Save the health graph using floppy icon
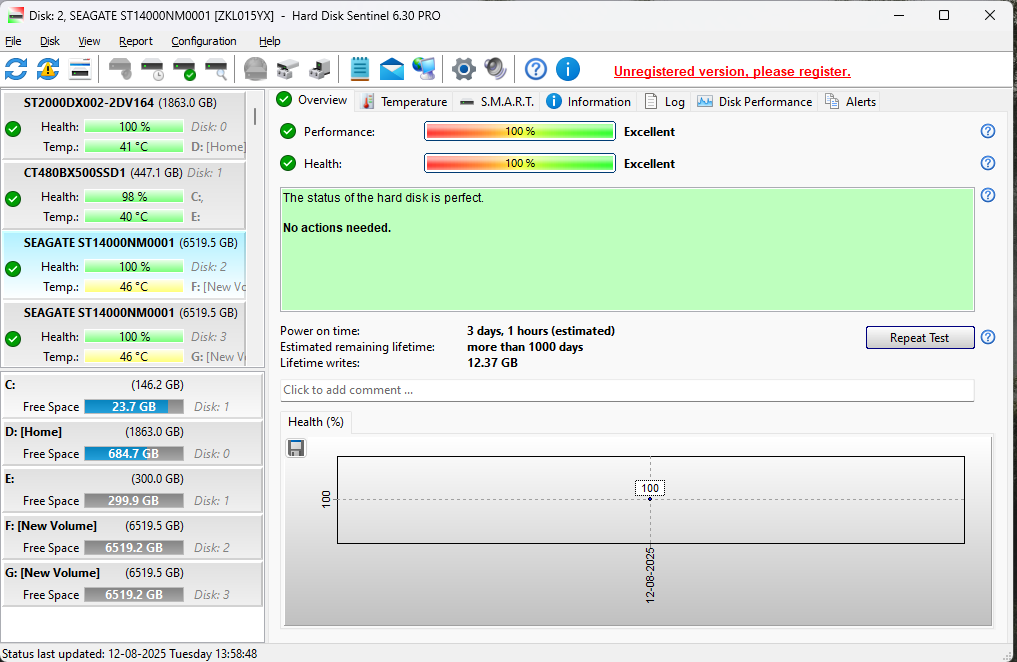1017x662 pixels. click(296, 448)
